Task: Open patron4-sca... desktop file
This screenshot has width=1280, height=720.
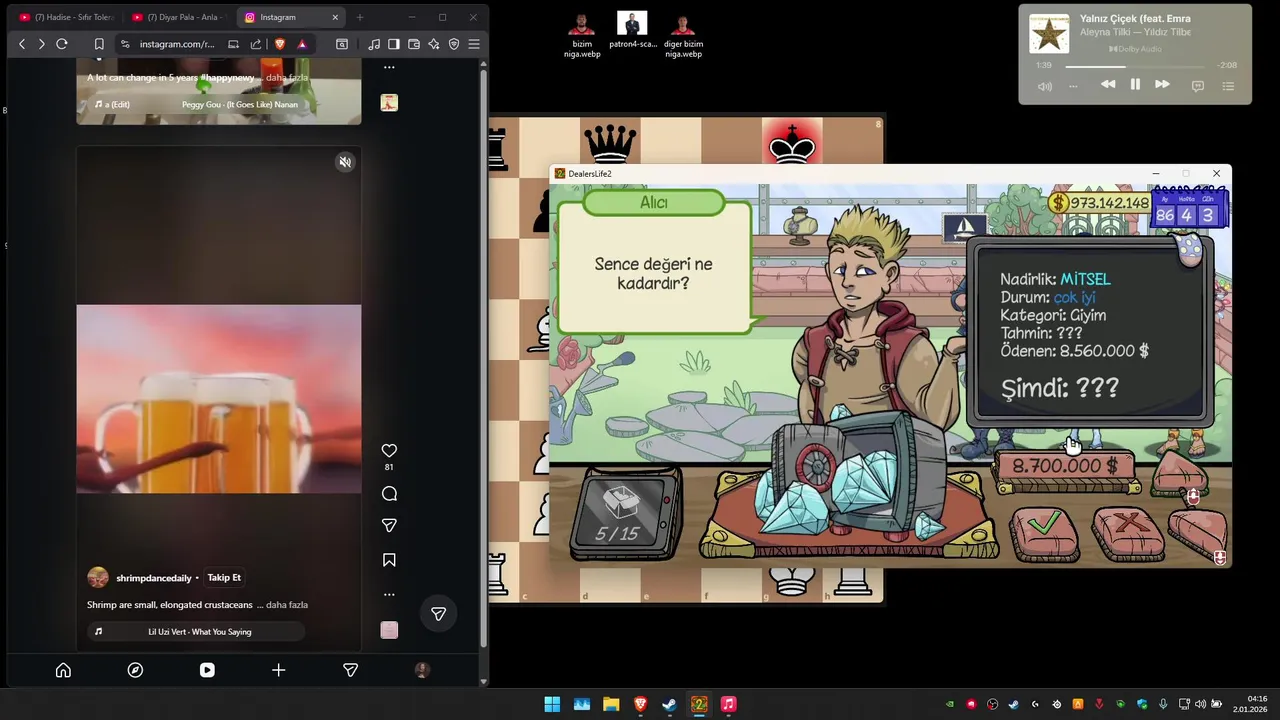Action: (633, 30)
